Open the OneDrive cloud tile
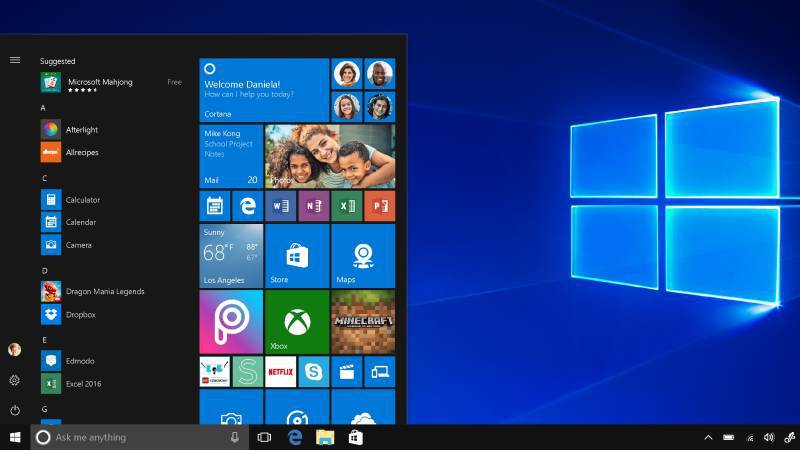The width and height of the screenshot is (800, 450). click(363, 407)
